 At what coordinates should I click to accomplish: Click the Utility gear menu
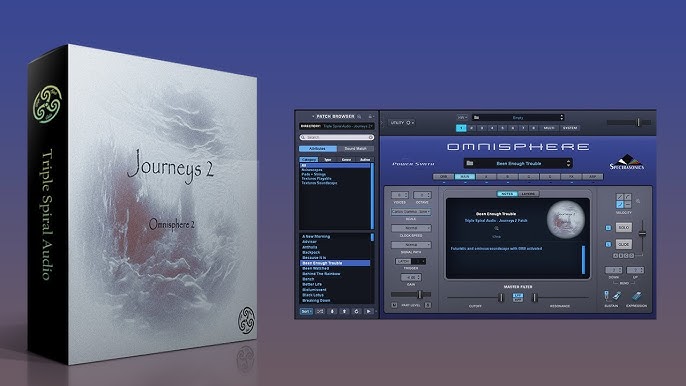tap(401, 123)
